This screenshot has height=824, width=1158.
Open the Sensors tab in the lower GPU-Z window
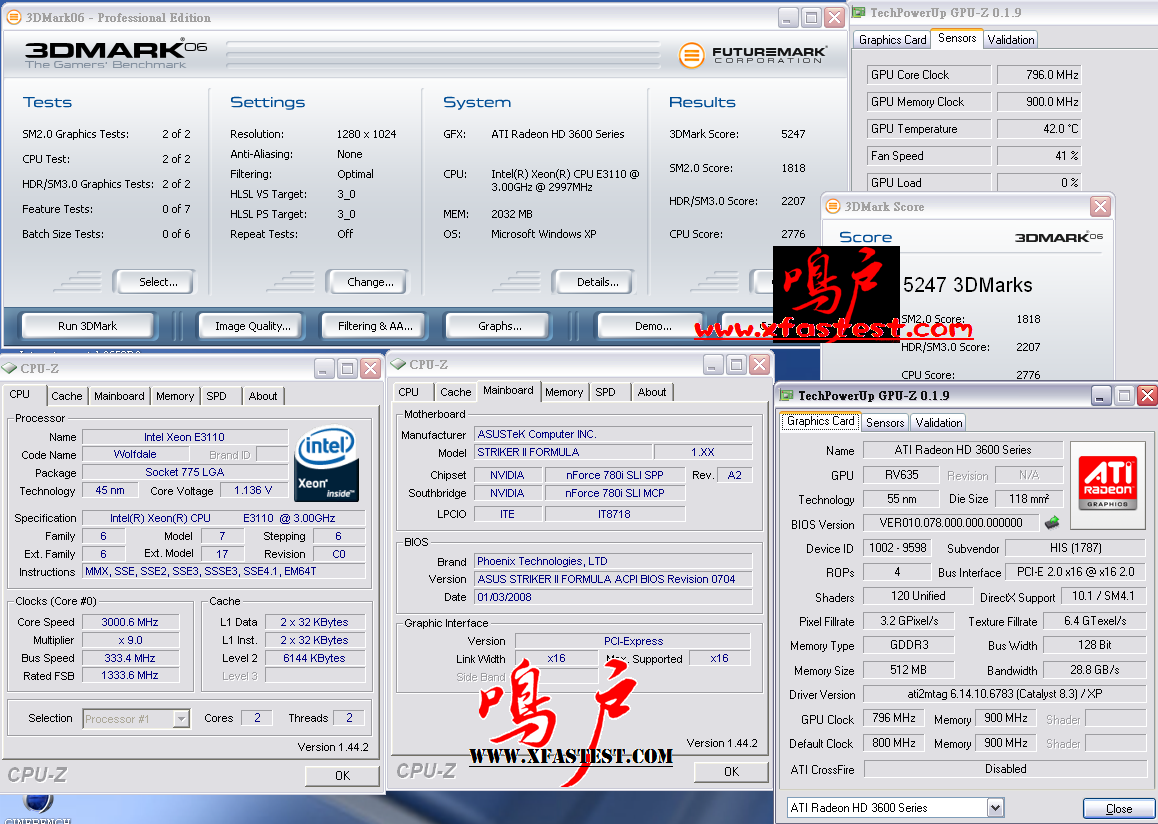[885, 422]
